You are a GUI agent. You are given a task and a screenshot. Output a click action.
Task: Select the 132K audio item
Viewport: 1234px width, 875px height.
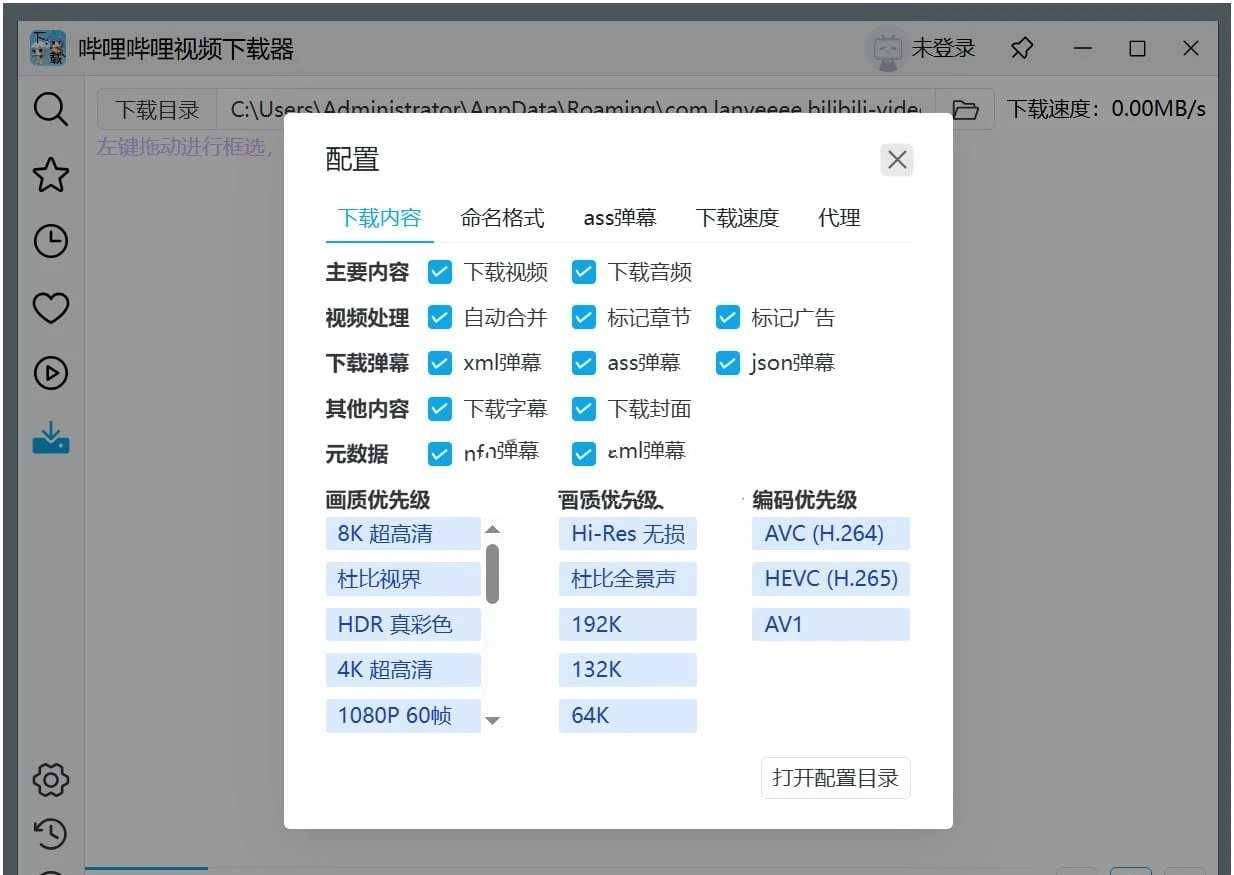pyautogui.click(x=628, y=670)
